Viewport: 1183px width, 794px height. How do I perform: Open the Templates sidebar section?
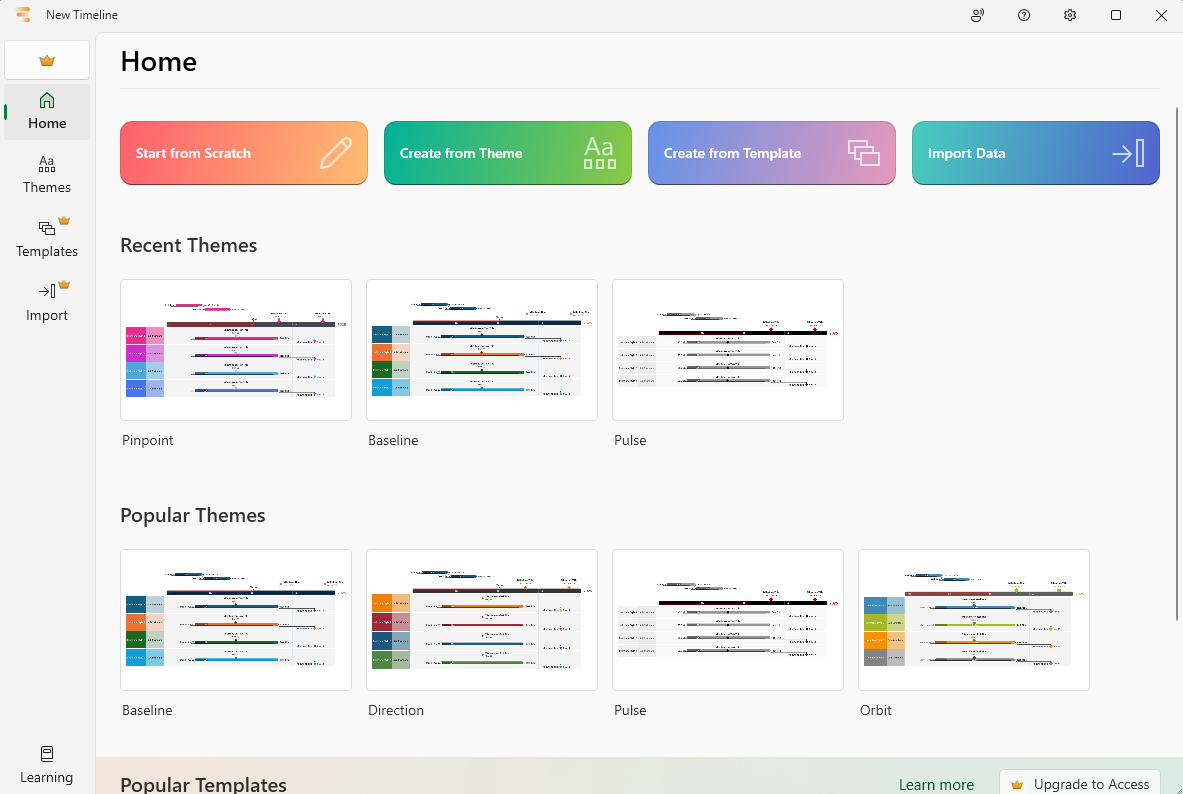(x=47, y=239)
